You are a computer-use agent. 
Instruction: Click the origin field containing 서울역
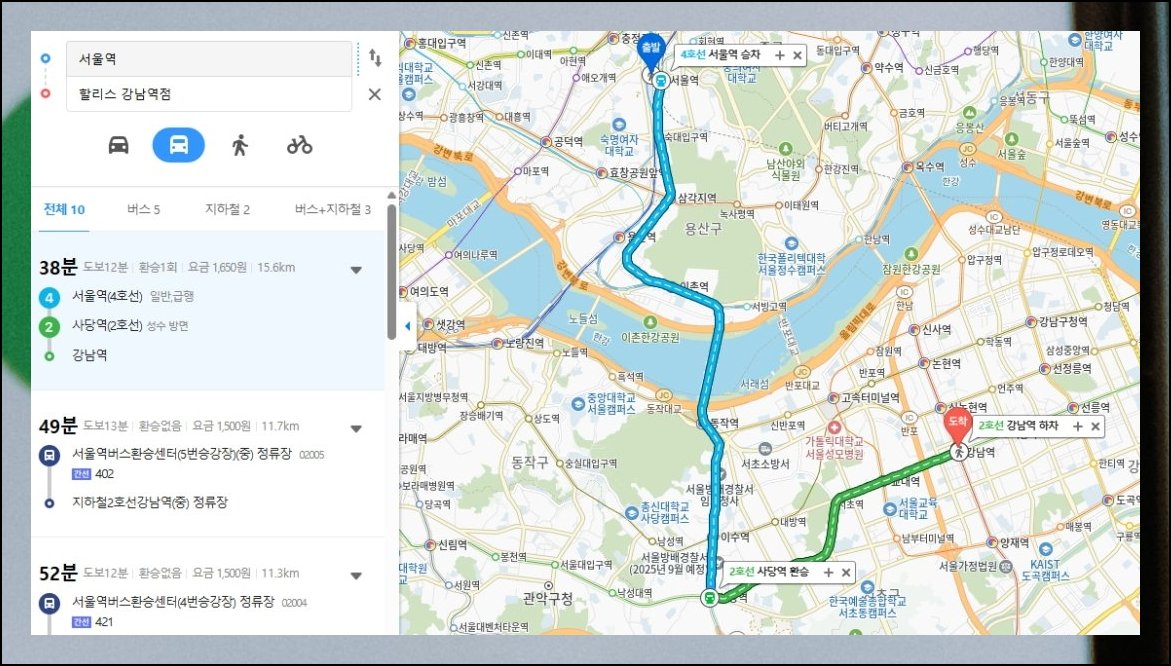point(209,59)
